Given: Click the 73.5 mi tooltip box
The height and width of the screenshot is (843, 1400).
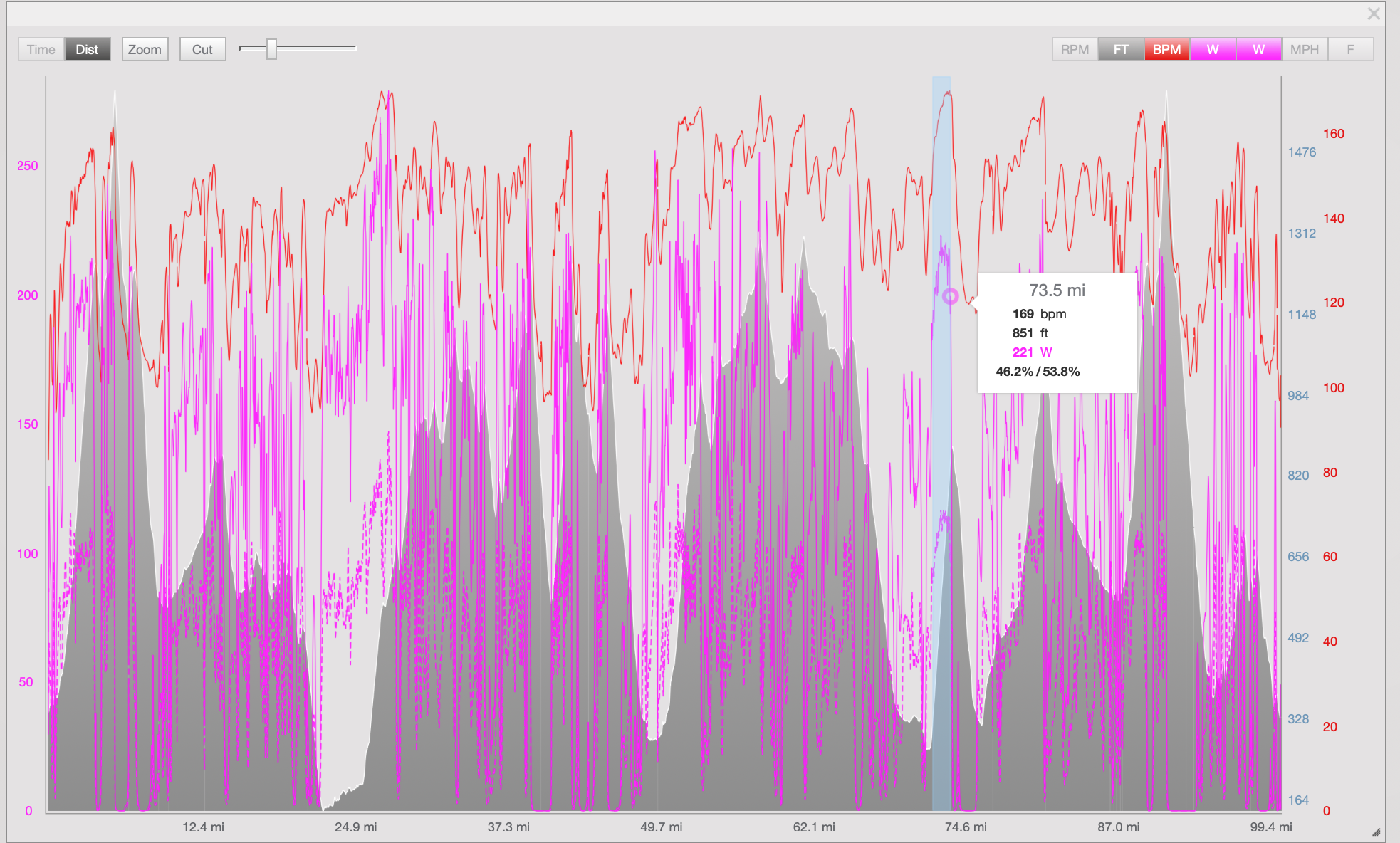Looking at the screenshot, I should (1057, 333).
